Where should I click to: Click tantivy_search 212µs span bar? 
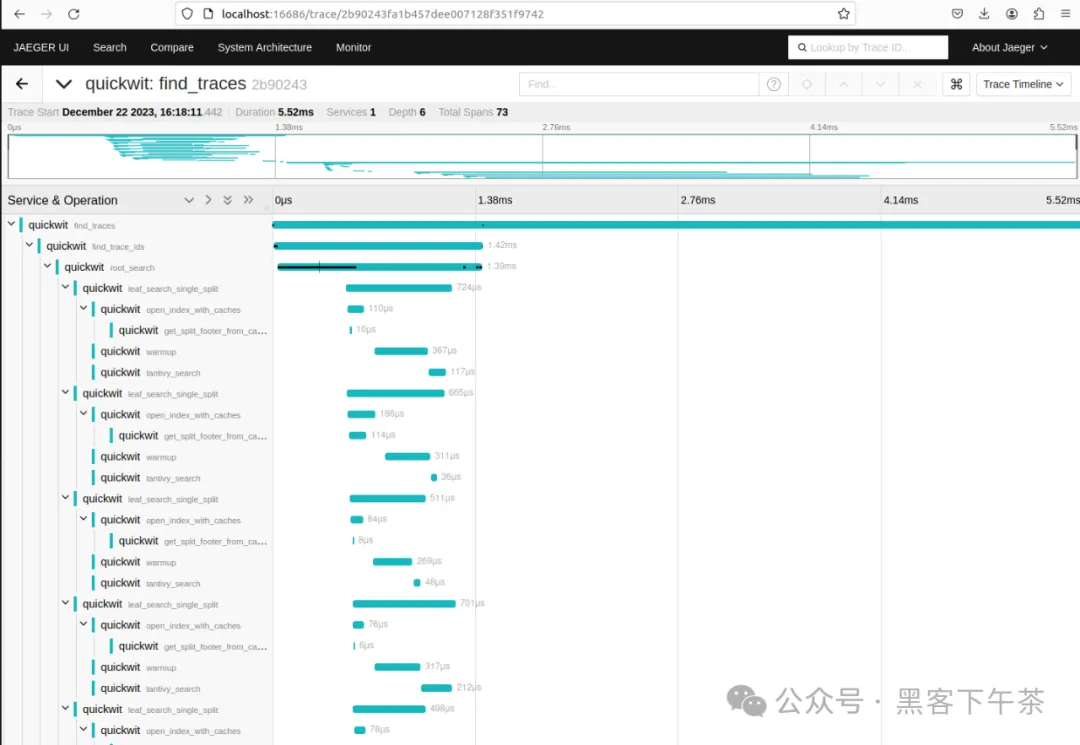coord(436,688)
